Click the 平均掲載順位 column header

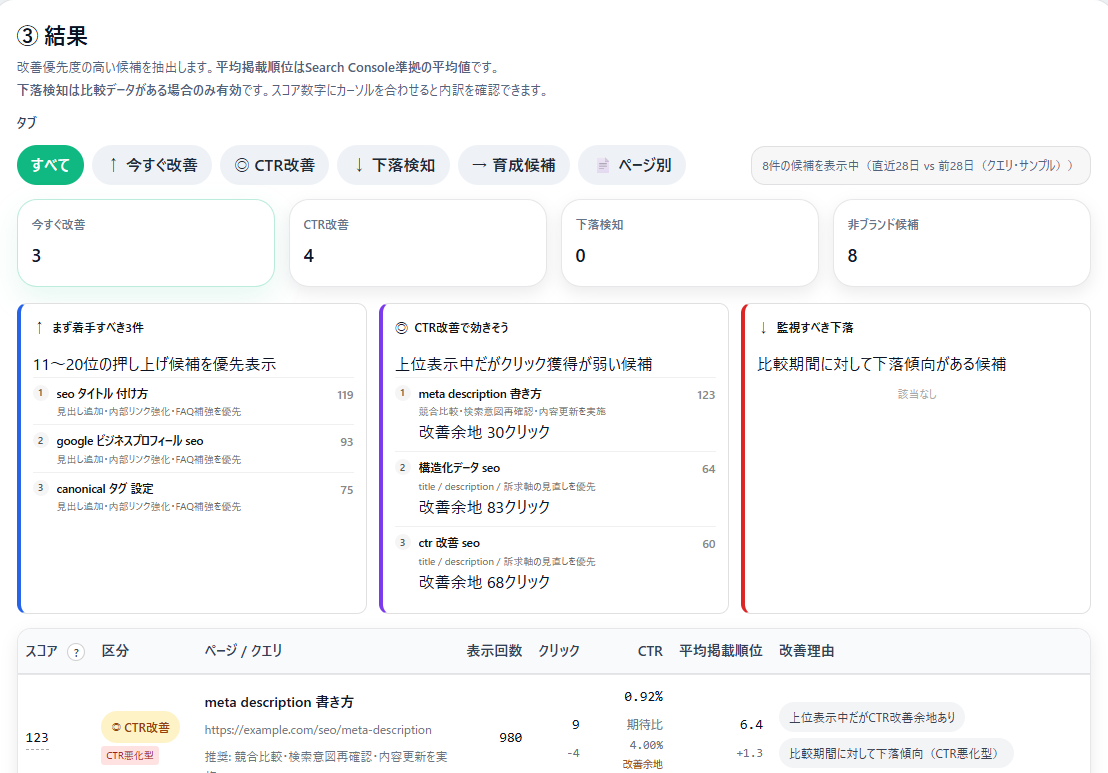pyautogui.click(x=721, y=651)
